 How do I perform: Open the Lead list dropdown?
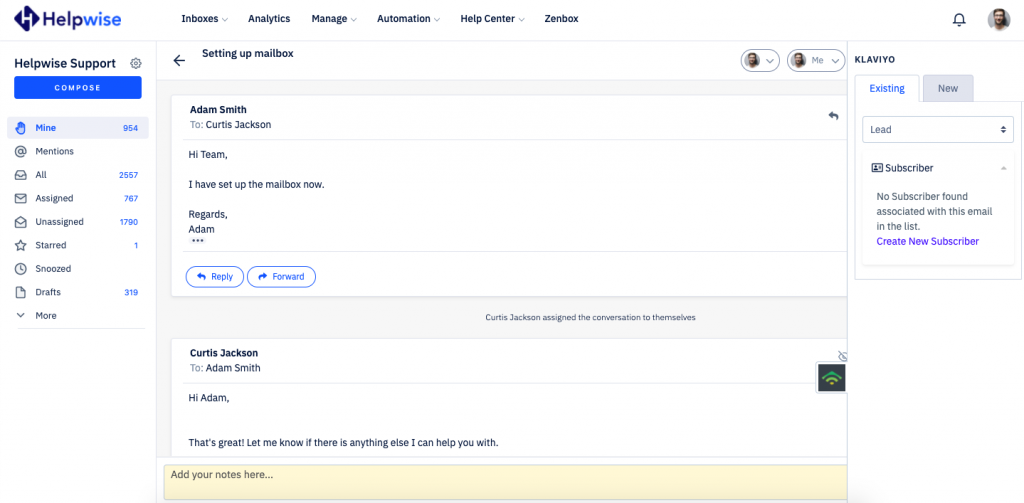pyautogui.click(x=937, y=129)
